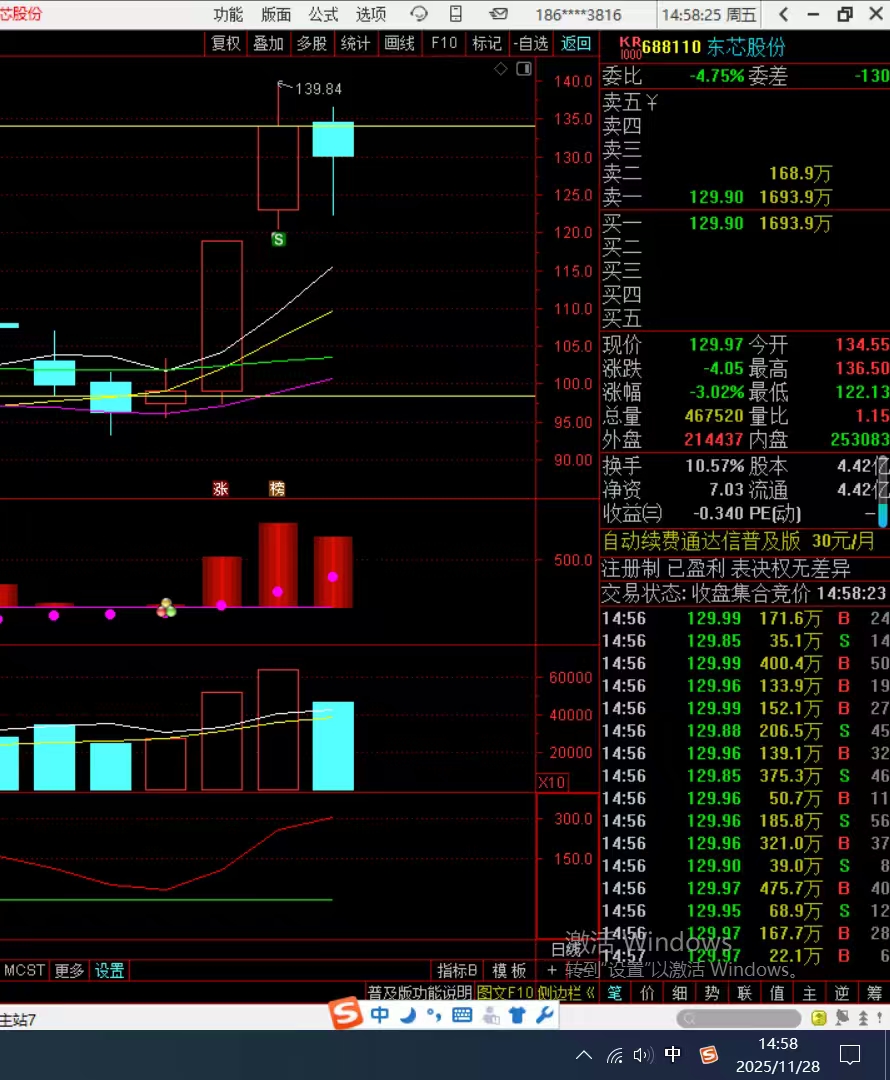The height and width of the screenshot is (1080, 890).
Task: Open the message envelope icon
Action: [499, 14]
